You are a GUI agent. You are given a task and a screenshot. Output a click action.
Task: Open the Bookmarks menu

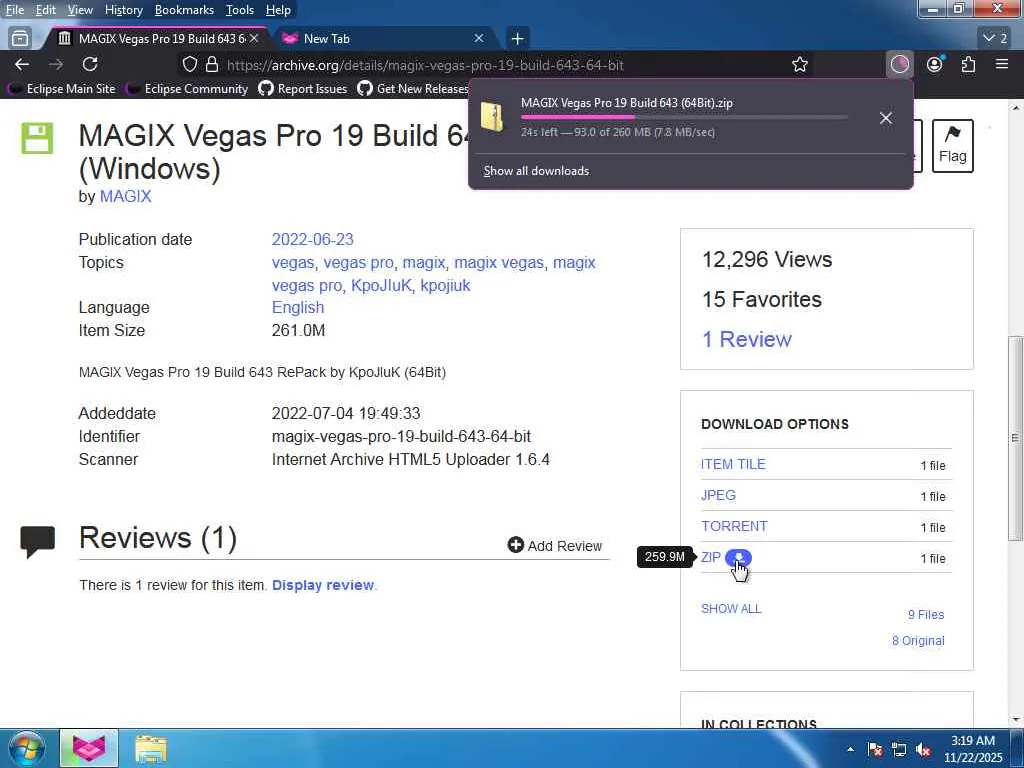[x=184, y=10]
